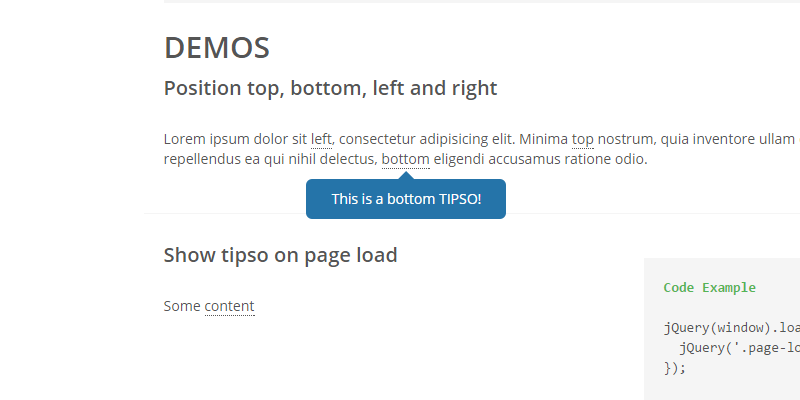Click the closing "});" code line
800x400 pixels.
point(675,367)
